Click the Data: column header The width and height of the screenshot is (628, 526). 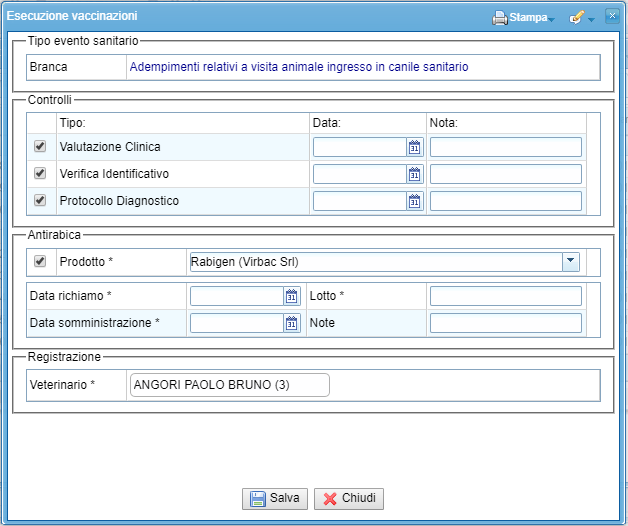click(x=326, y=123)
